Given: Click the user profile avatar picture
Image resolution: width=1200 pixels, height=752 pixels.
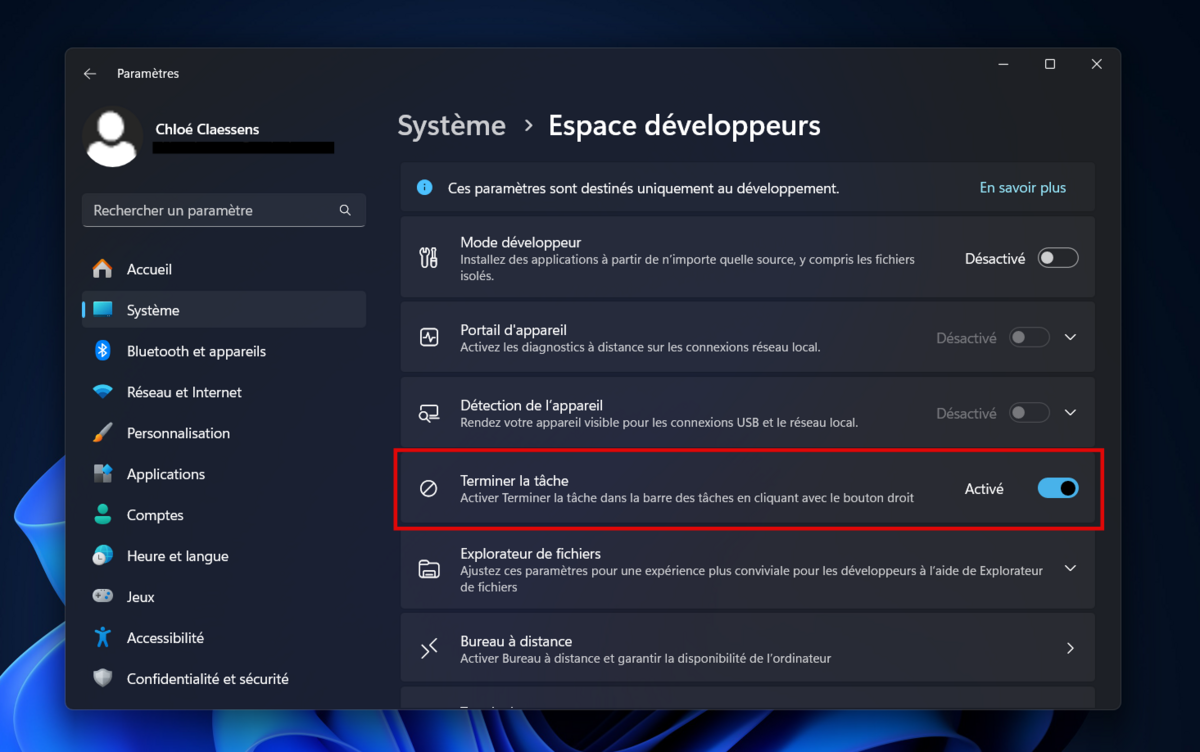Looking at the screenshot, I should (111, 138).
